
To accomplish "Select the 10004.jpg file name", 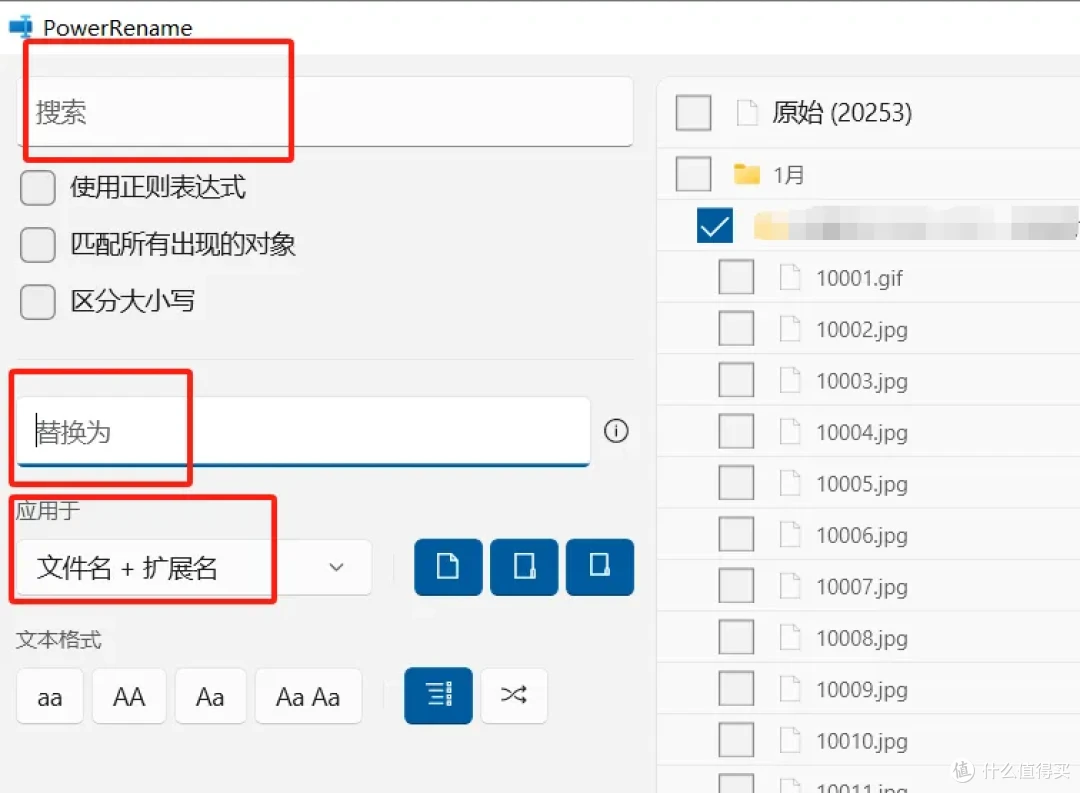I will 862,433.
